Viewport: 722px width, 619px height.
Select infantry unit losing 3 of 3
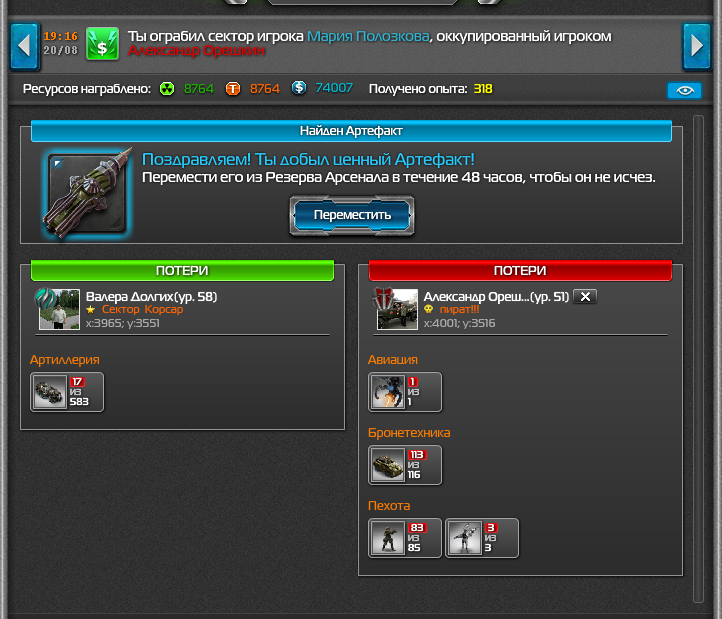click(482, 538)
